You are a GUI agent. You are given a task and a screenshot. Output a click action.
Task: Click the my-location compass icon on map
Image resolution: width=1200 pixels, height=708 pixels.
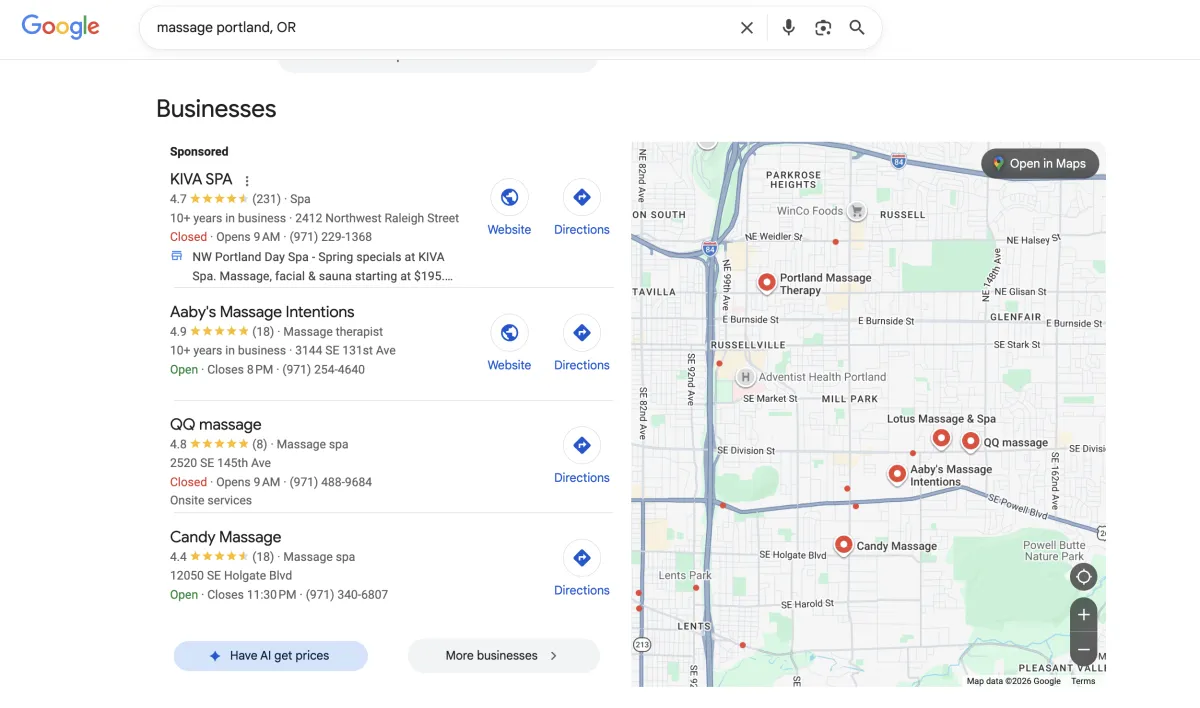coord(1083,576)
